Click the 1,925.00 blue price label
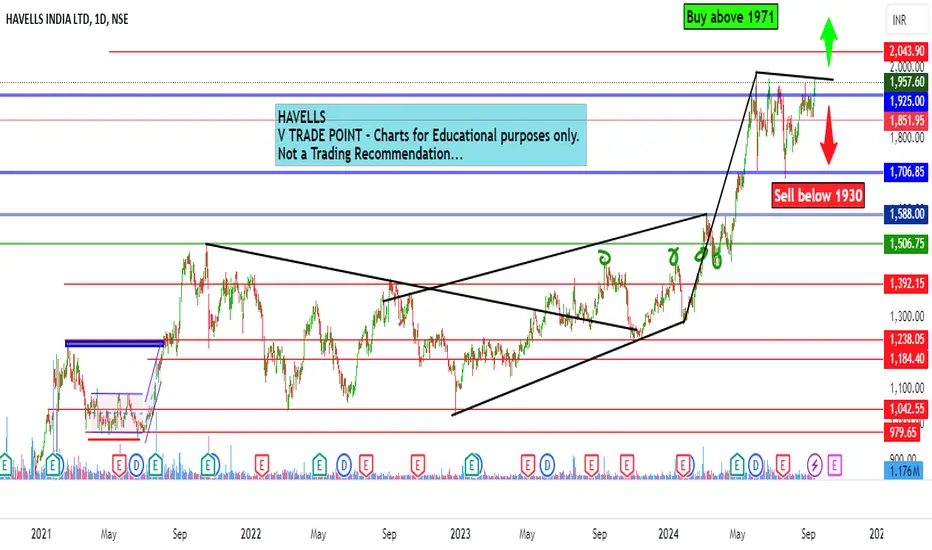Image resolution: width=932 pixels, height=550 pixels. tap(906, 101)
